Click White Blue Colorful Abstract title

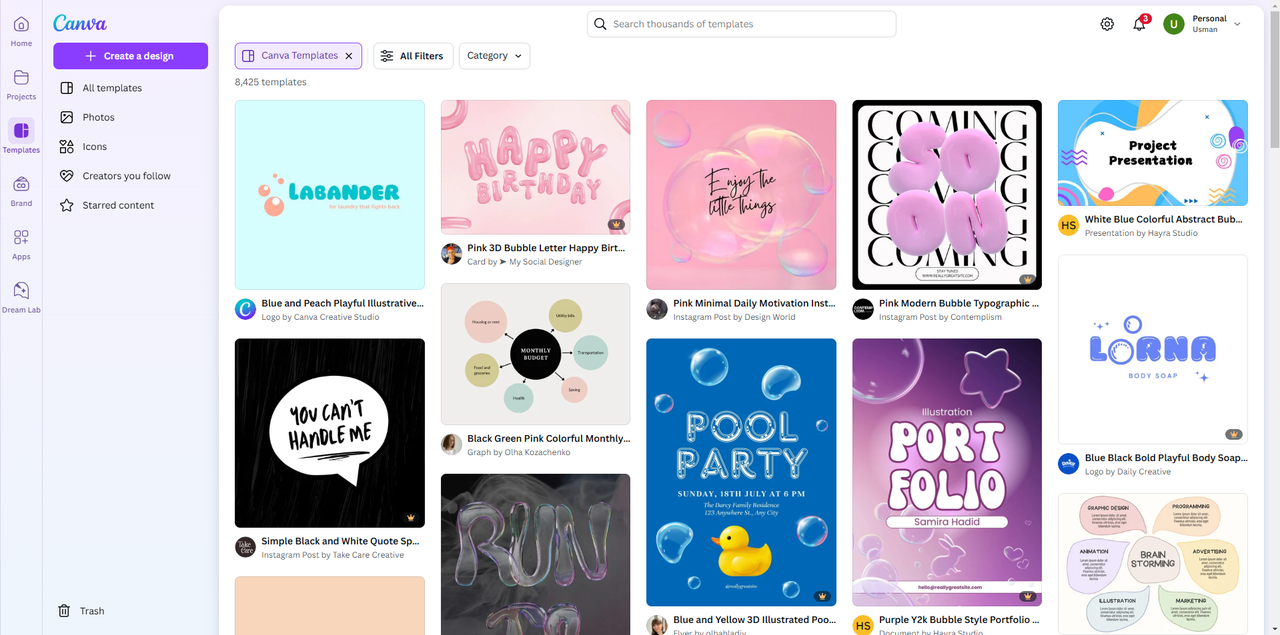pos(1164,219)
